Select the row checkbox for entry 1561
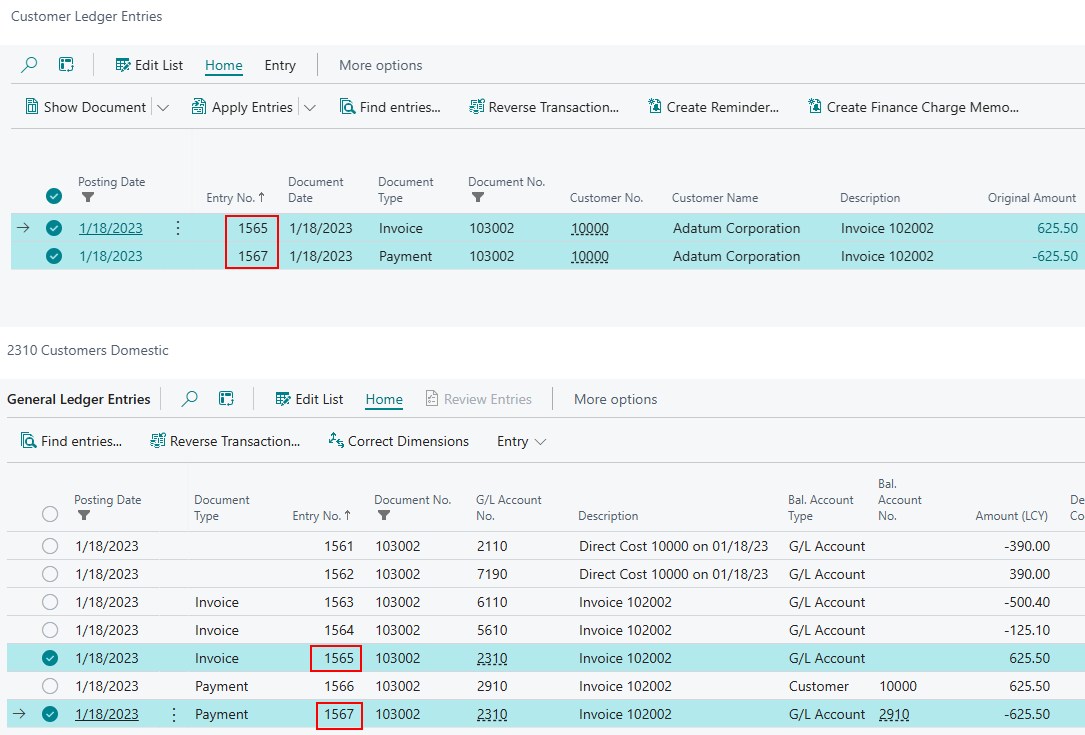 click(50, 546)
